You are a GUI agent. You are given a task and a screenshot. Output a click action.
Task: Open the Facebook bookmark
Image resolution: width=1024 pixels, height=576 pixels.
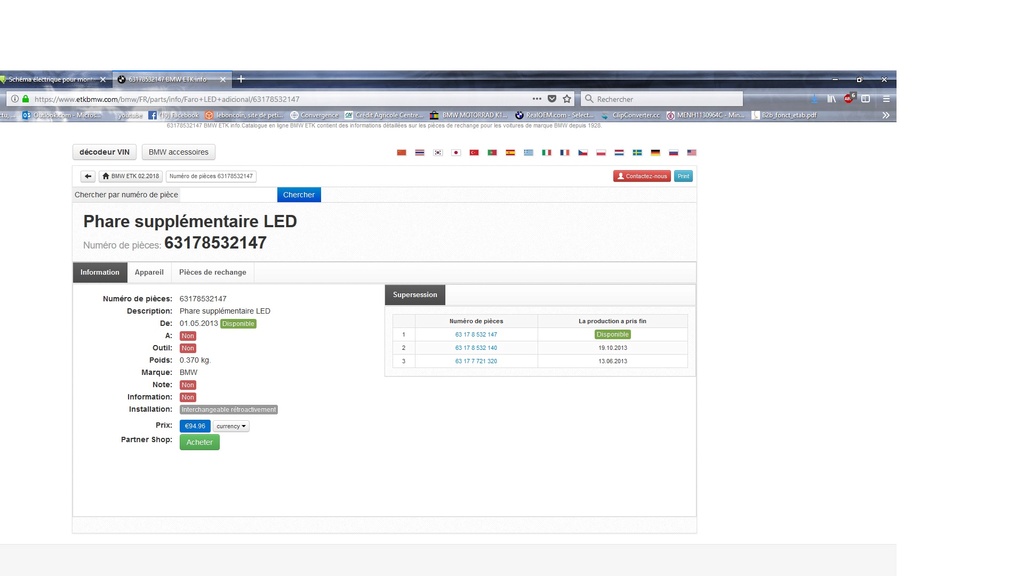point(173,115)
